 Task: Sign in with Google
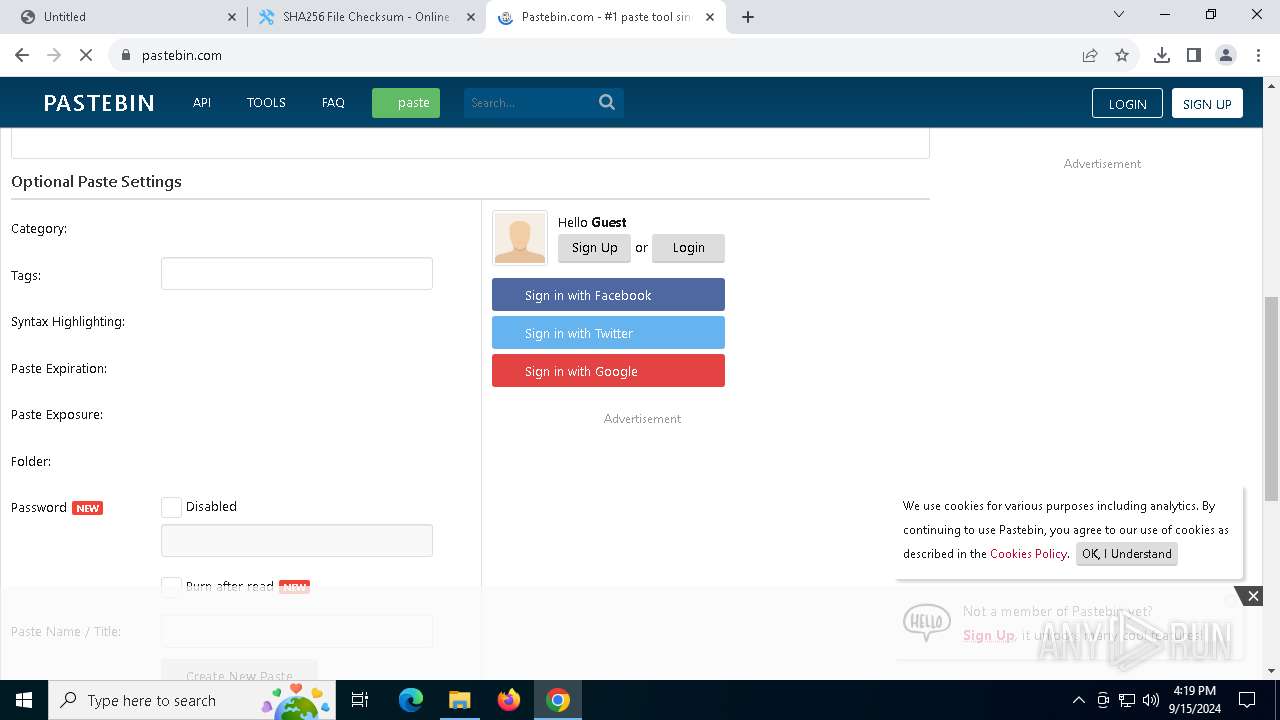608,371
